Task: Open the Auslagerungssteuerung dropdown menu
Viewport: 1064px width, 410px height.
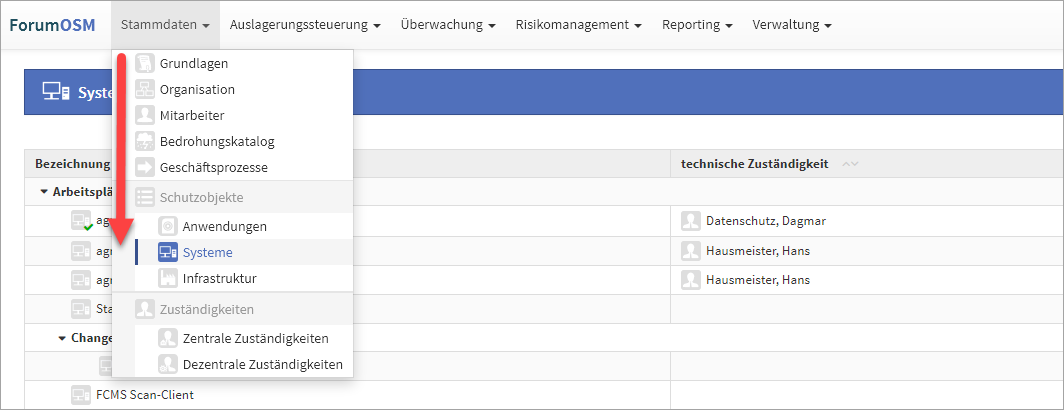Action: click(304, 24)
